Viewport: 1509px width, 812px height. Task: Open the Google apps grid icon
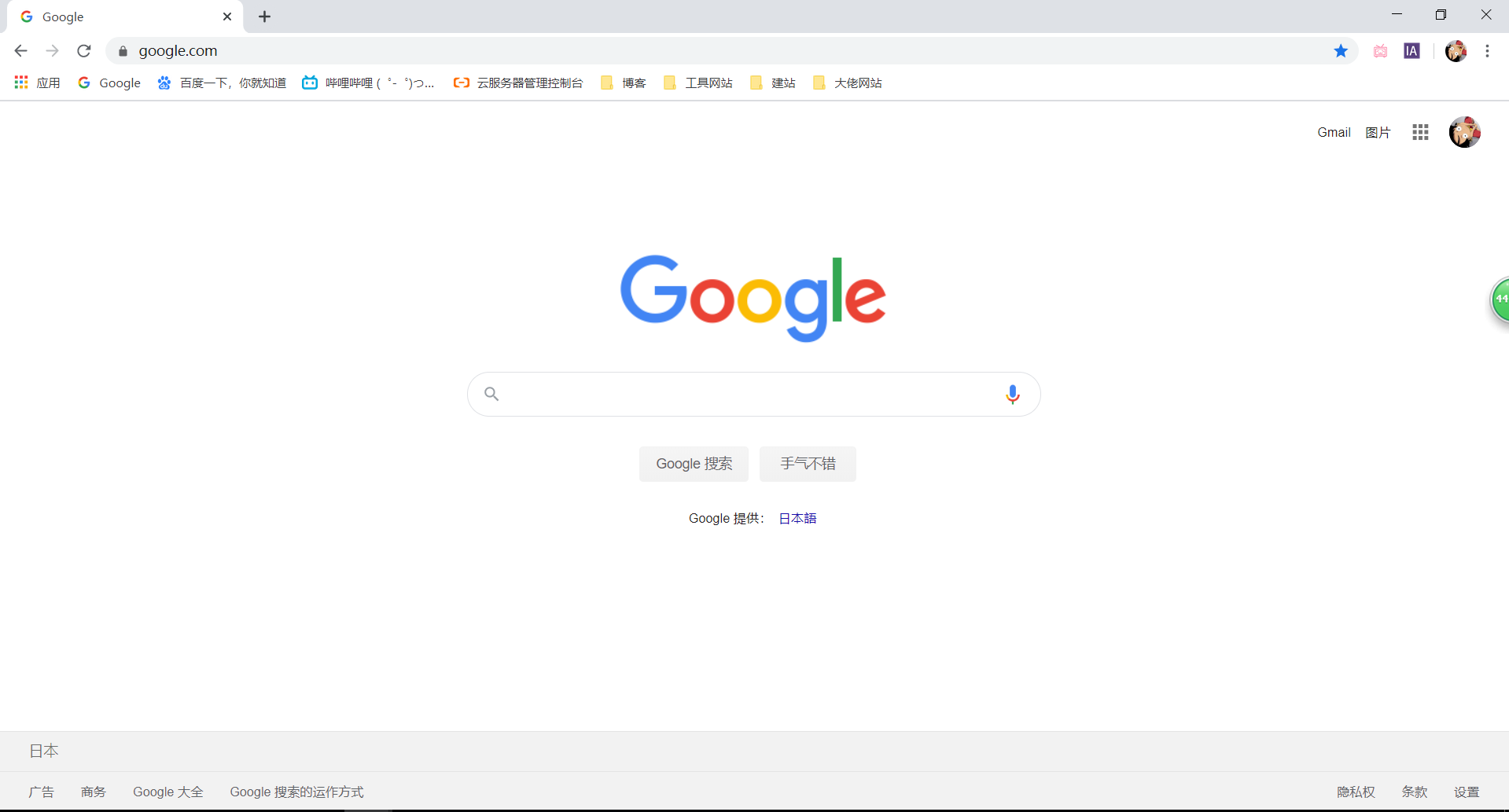tap(1420, 132)
